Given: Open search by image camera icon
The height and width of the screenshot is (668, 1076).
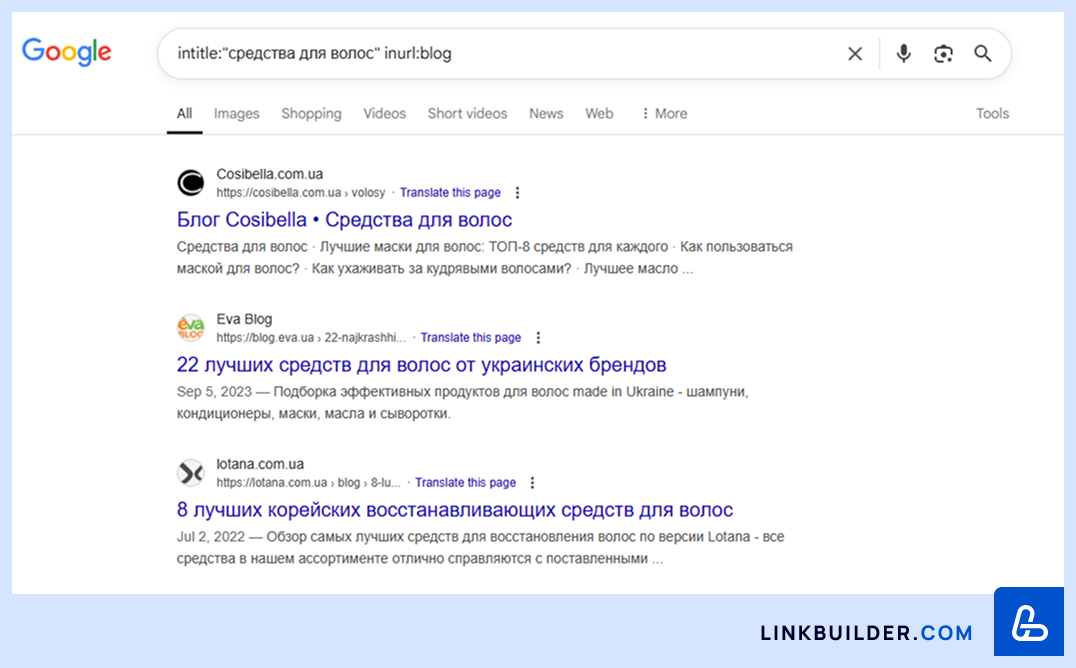Looking at the screenshot, I should point(944,54).
